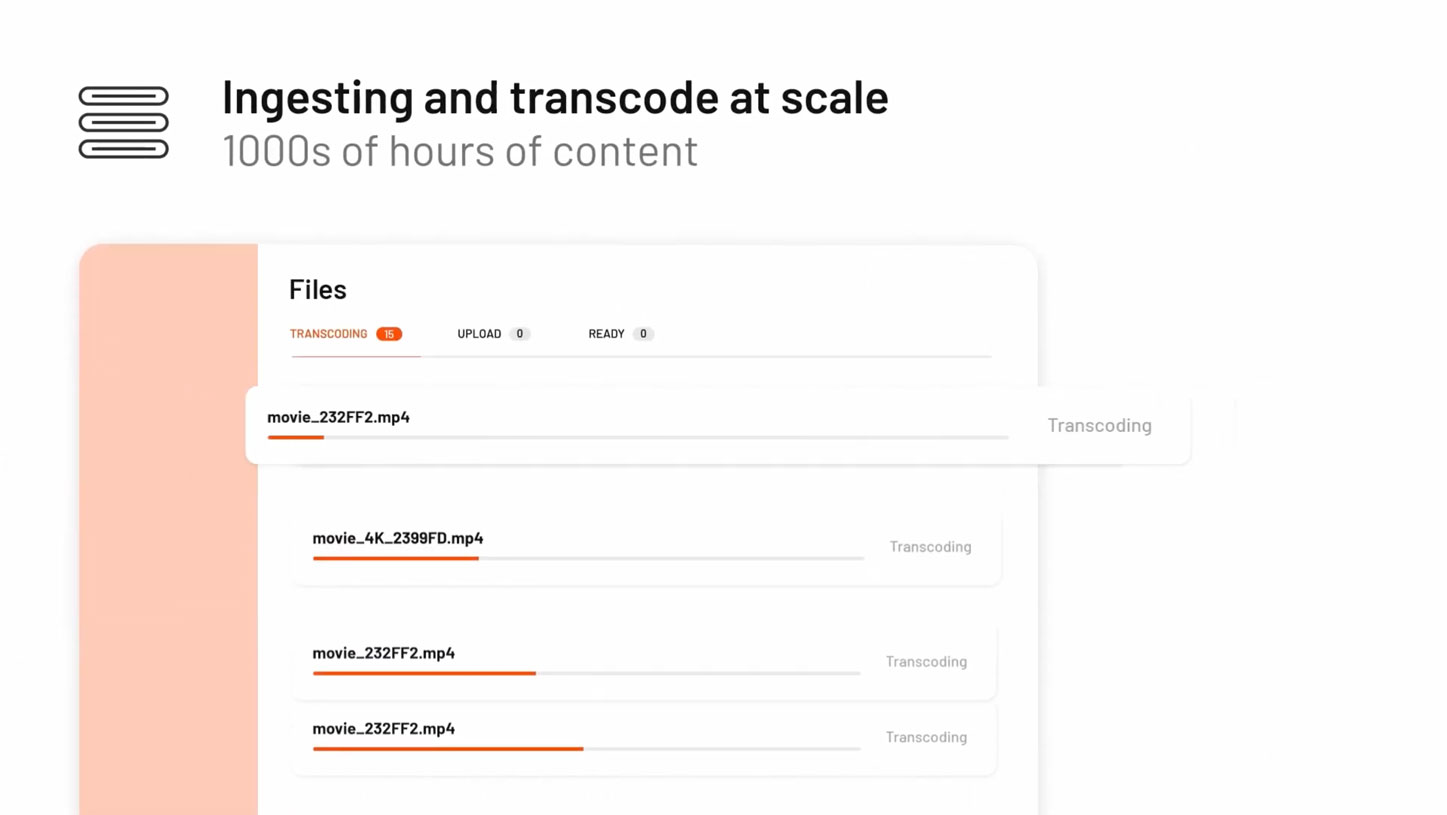Click the progress bar of movie_4K_2399FD.mp4

tap(588, 558)
